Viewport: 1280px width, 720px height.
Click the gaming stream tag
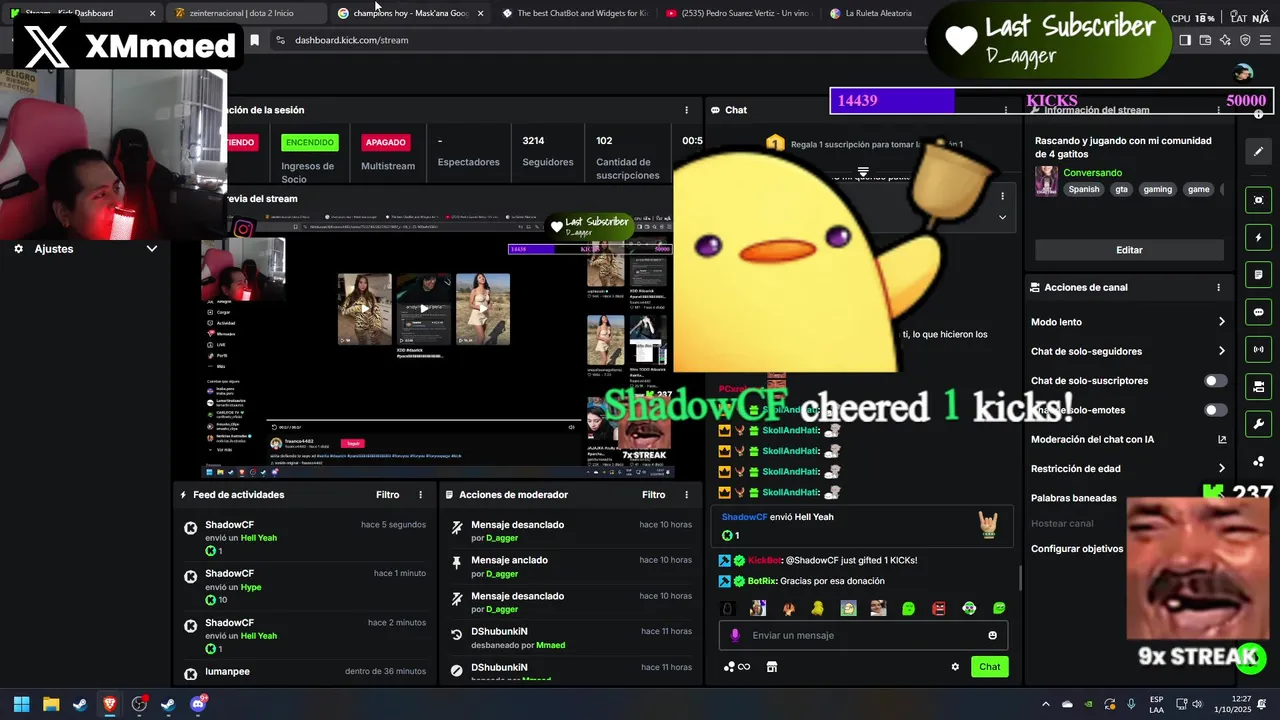(x=1157, y=189)
